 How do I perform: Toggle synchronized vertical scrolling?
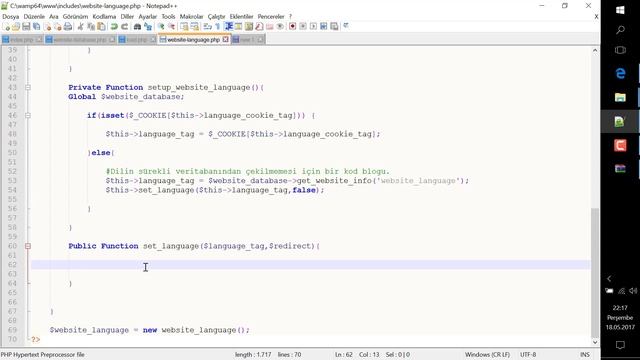(184, 27)
